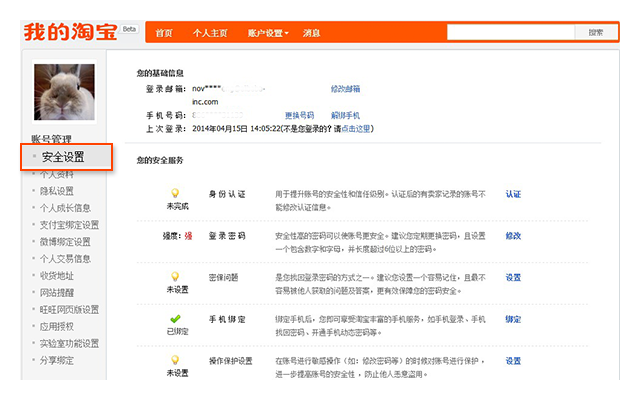The height and width of the screenshot is (400, 640).
Task: Click the search input field
Action: (x=509, y=33)
